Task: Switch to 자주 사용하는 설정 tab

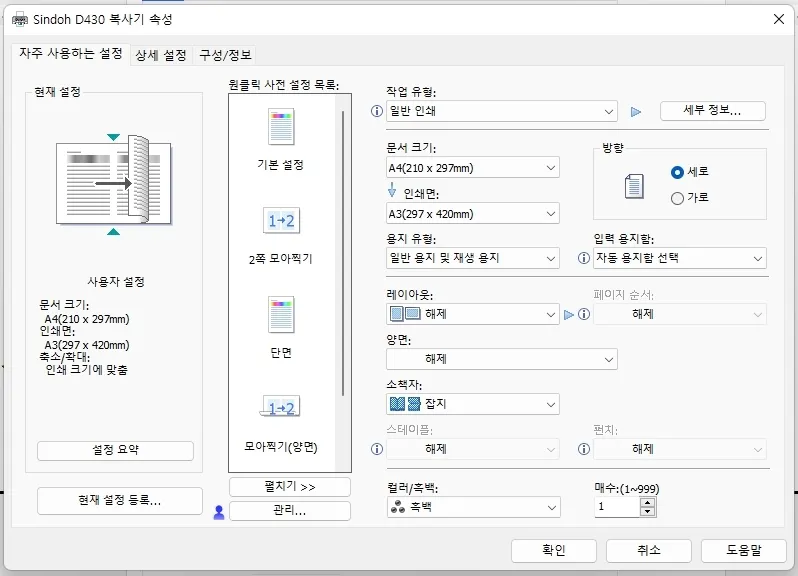Action: click(71, 53)
